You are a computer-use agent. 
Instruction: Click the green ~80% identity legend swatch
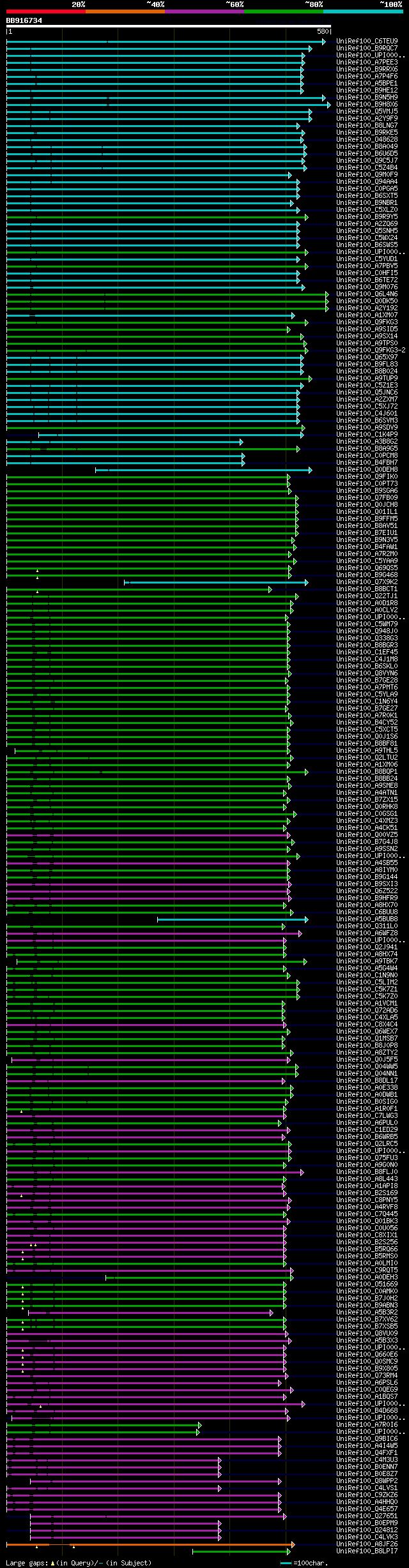click(x=284, y=11)
